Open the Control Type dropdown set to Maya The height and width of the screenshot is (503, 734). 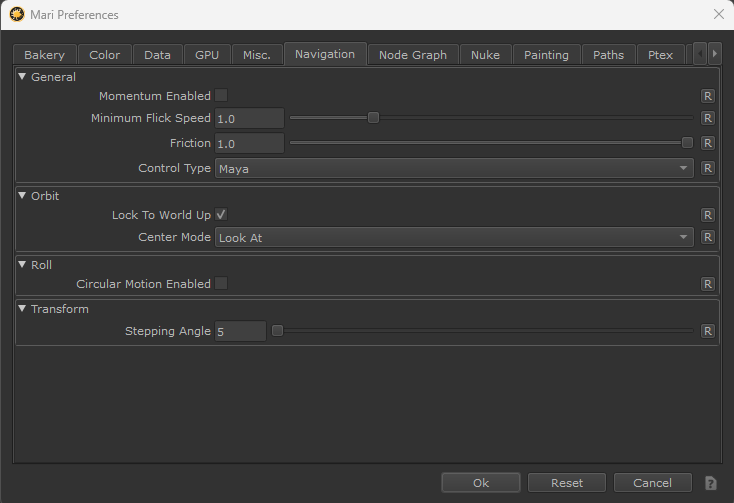tap(454, 168)
